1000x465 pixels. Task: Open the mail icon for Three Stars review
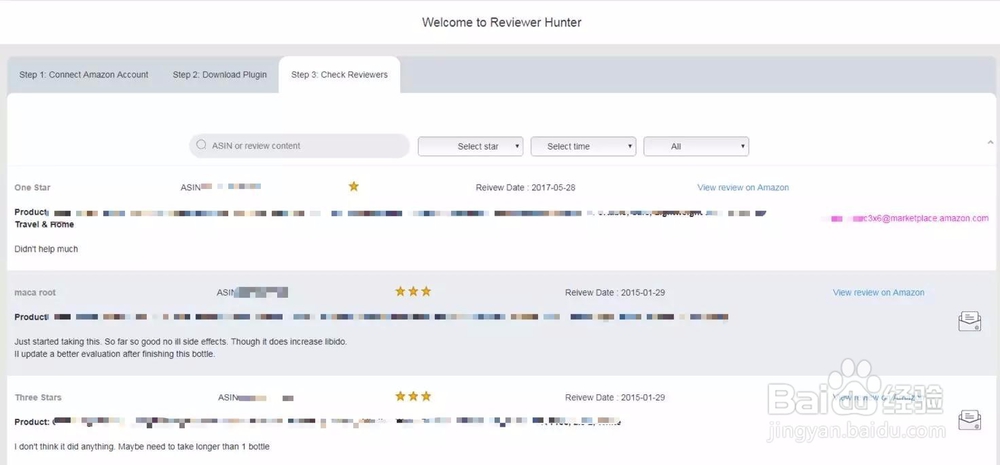point(969,420)
